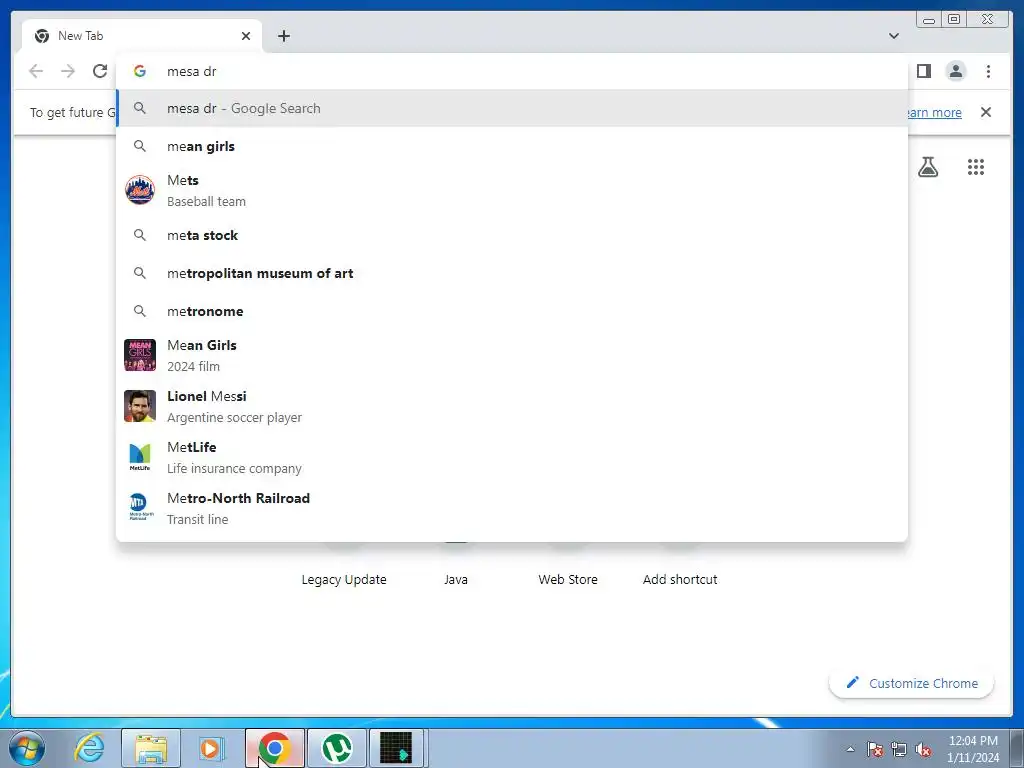
Task: Click the Lionel Messi photo thumbnail
Action: pyautogui.click(x=140, y=406)
